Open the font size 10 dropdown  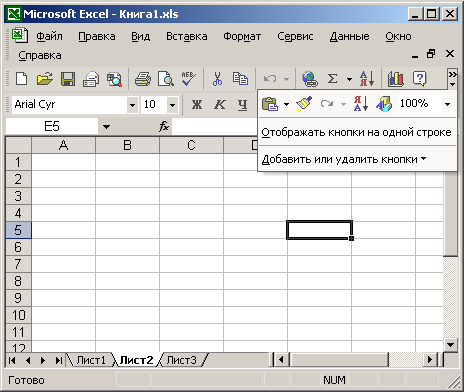(x=172, y=105)
